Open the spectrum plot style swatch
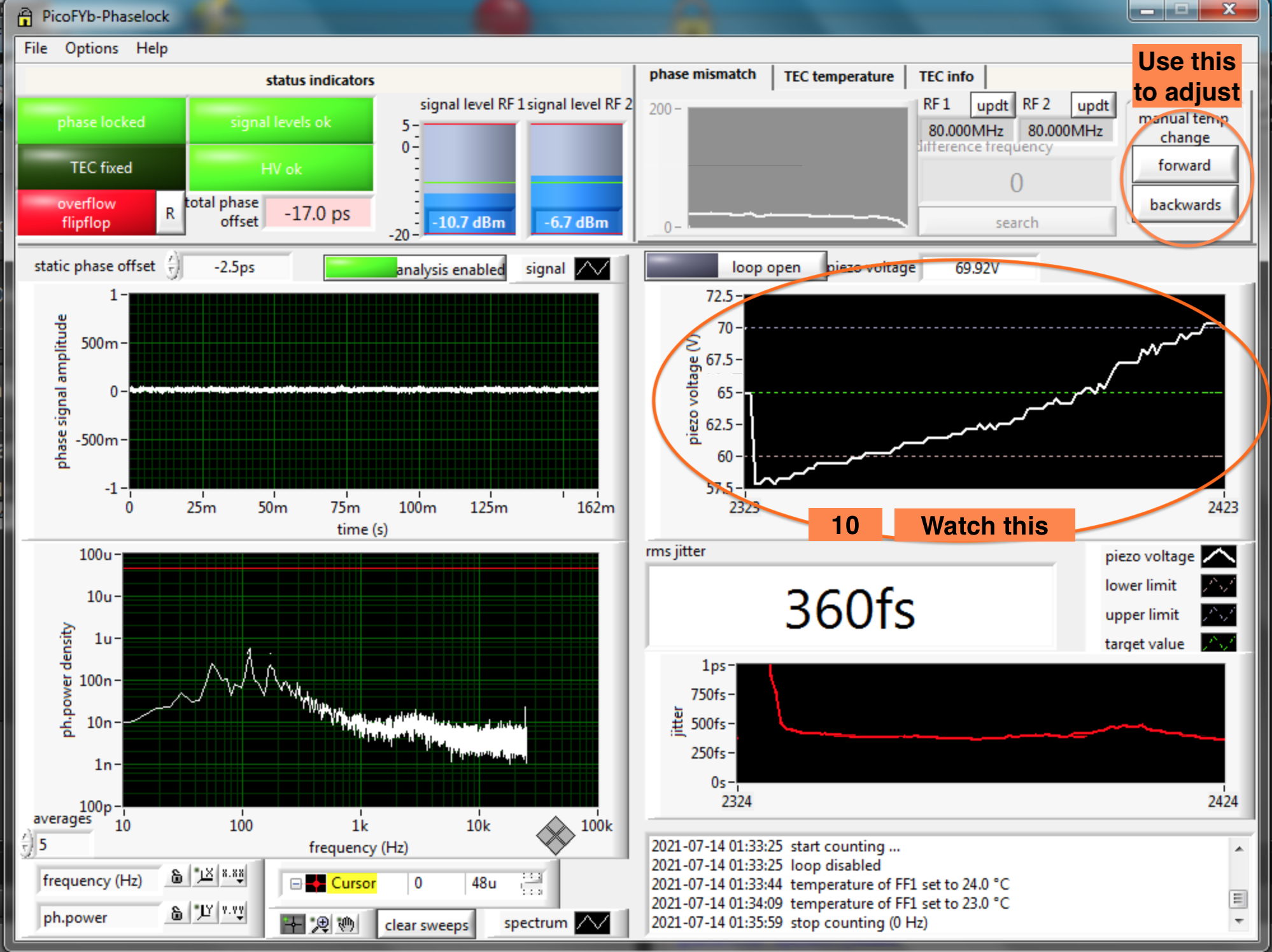 click(x=592, y=923)
